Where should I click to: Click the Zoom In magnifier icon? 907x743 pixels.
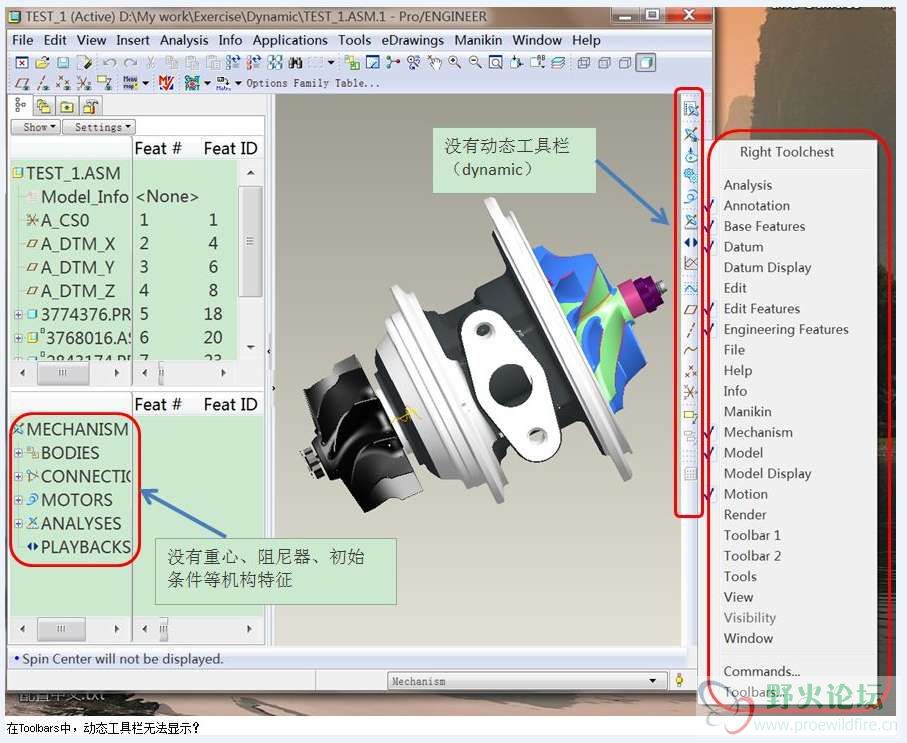click(x=455, y=62)
